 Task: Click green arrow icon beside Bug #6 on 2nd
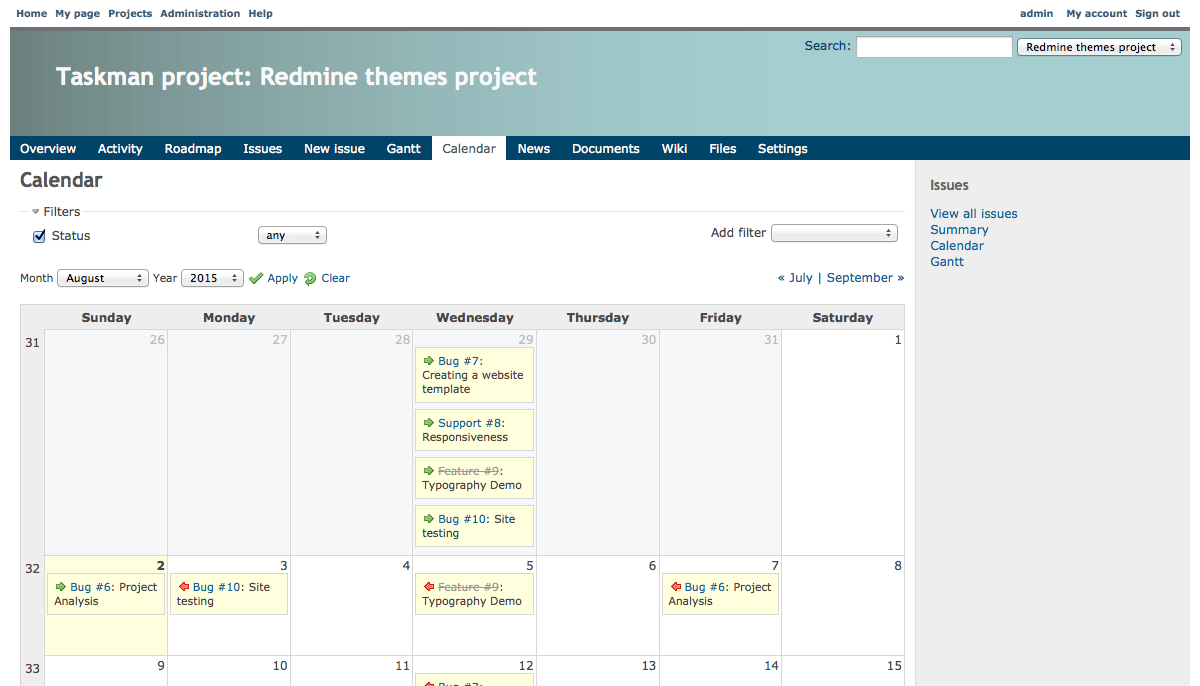tap(61, 586)
